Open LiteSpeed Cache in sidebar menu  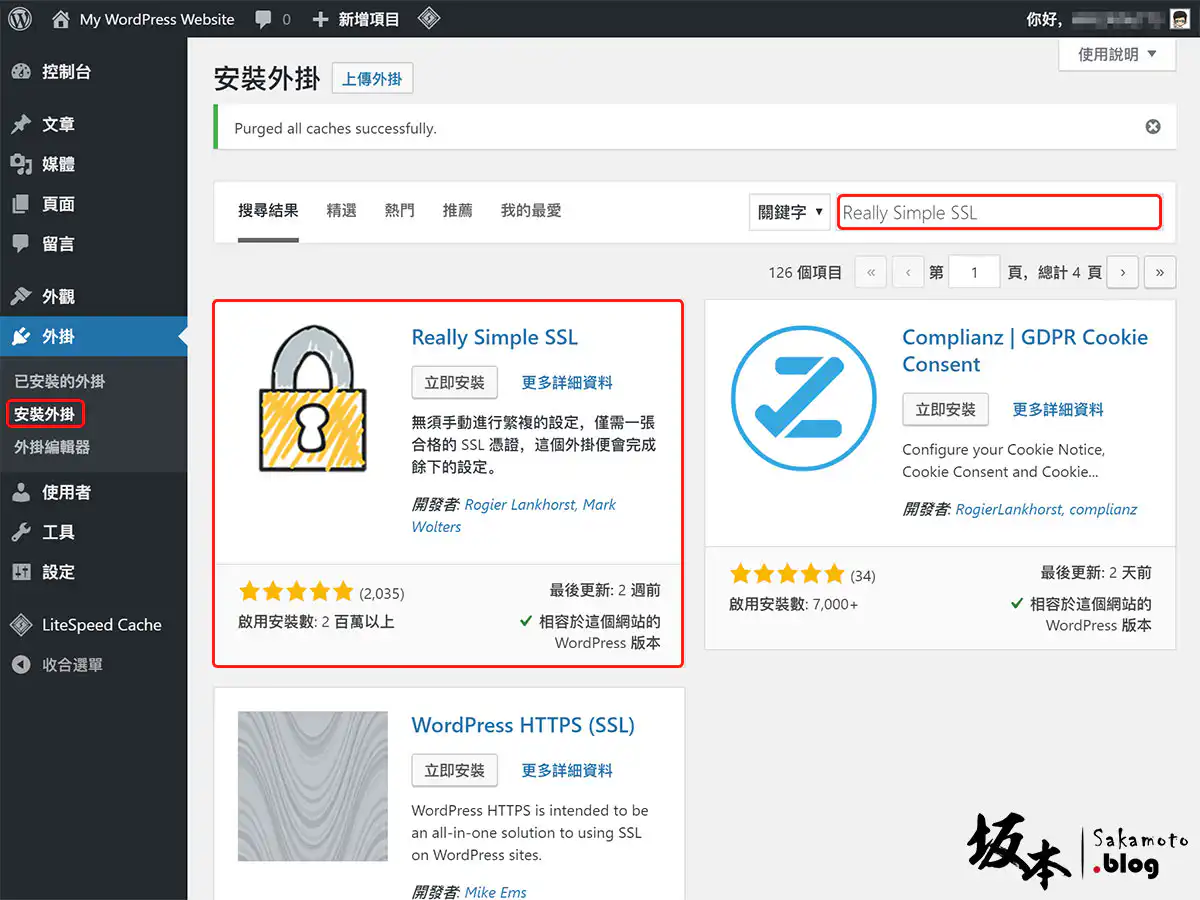point(101,625)
